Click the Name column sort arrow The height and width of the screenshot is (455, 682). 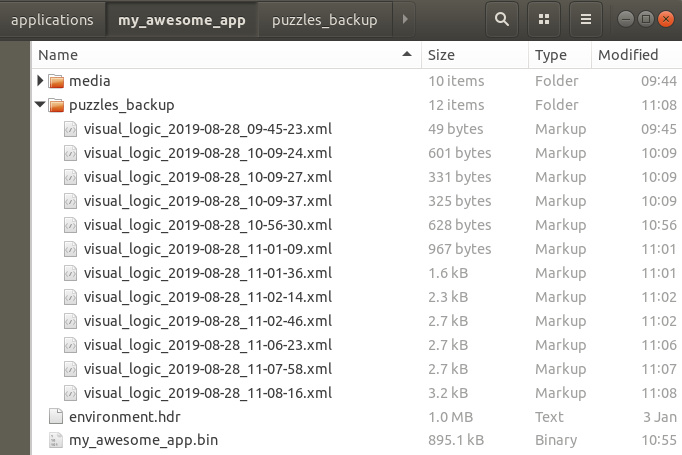pyautogui.click(x=407, y=54)
